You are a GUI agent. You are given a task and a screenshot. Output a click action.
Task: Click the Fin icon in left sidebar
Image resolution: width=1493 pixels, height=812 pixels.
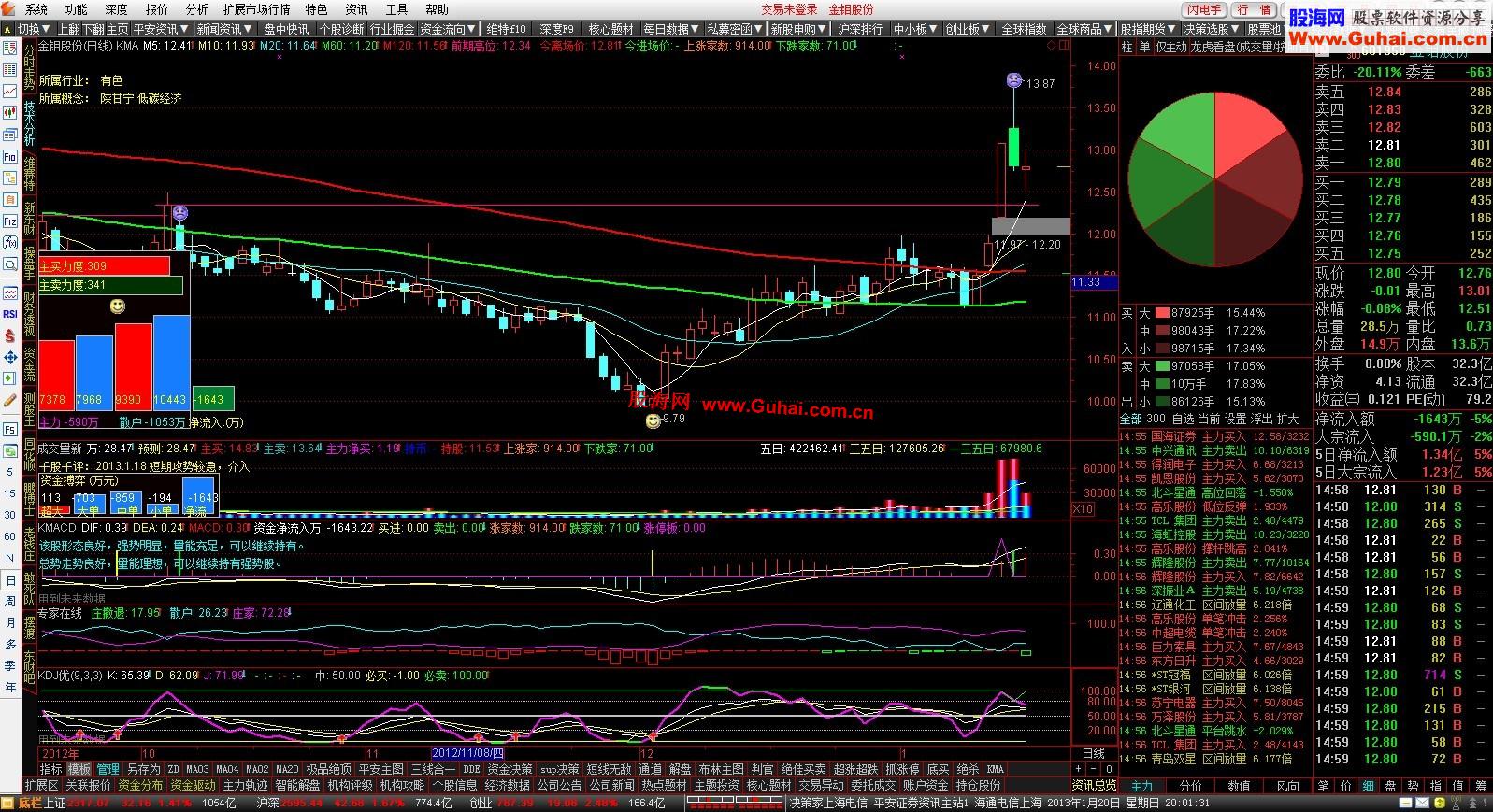(10, 157)
